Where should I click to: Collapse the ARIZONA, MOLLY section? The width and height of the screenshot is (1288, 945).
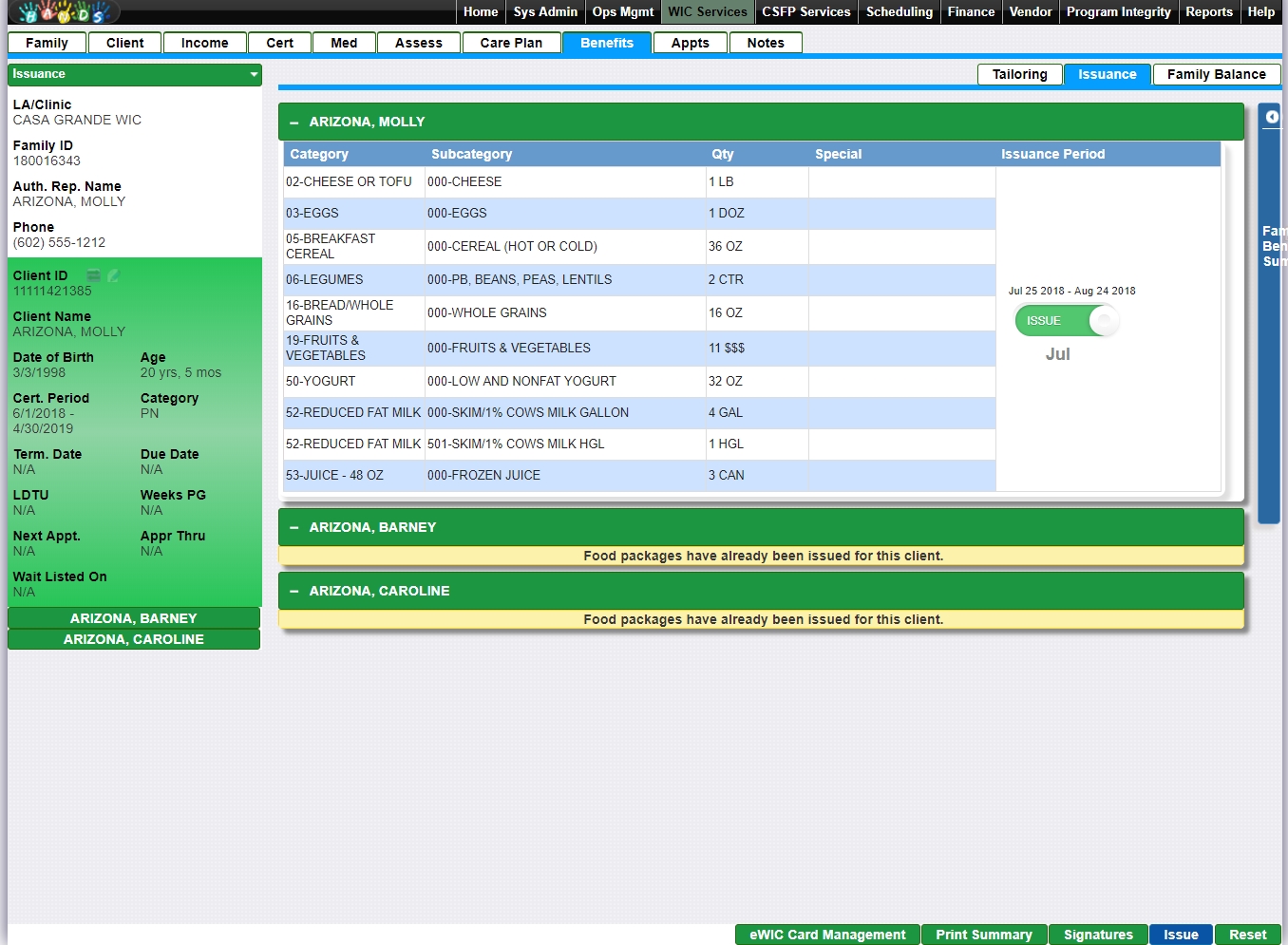[294, 123]
